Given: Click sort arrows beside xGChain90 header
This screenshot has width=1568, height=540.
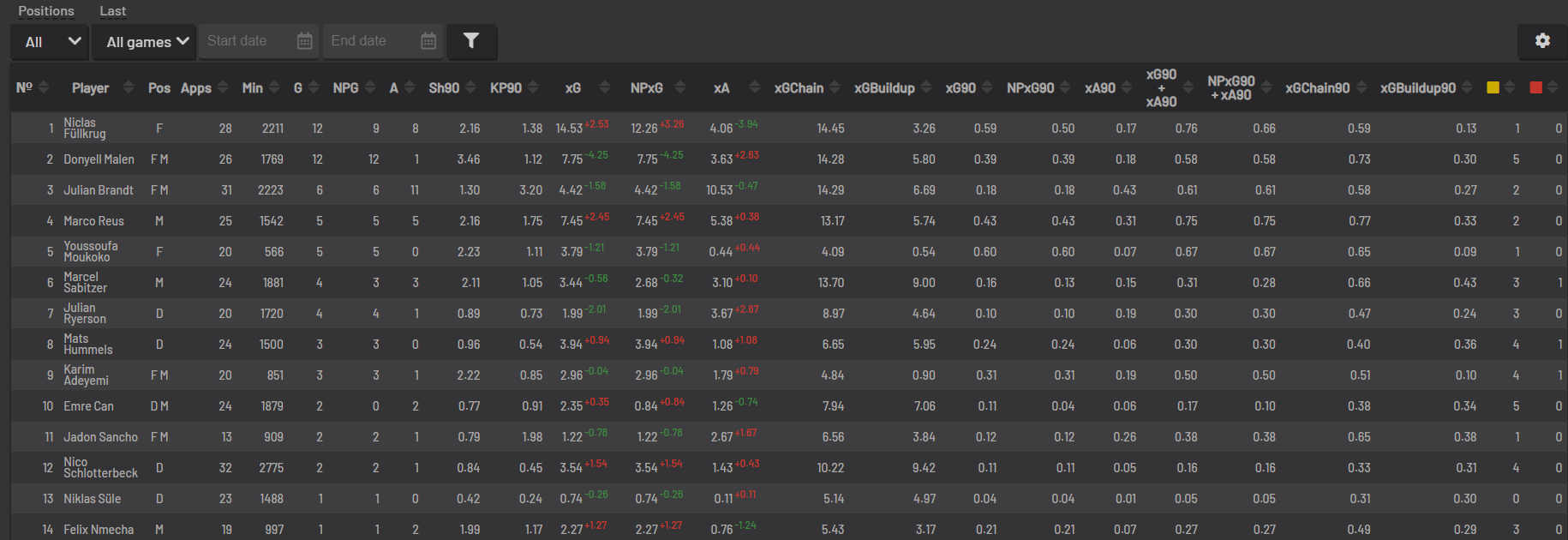Looking at the screenshot, I should (x=1362, y=87).
